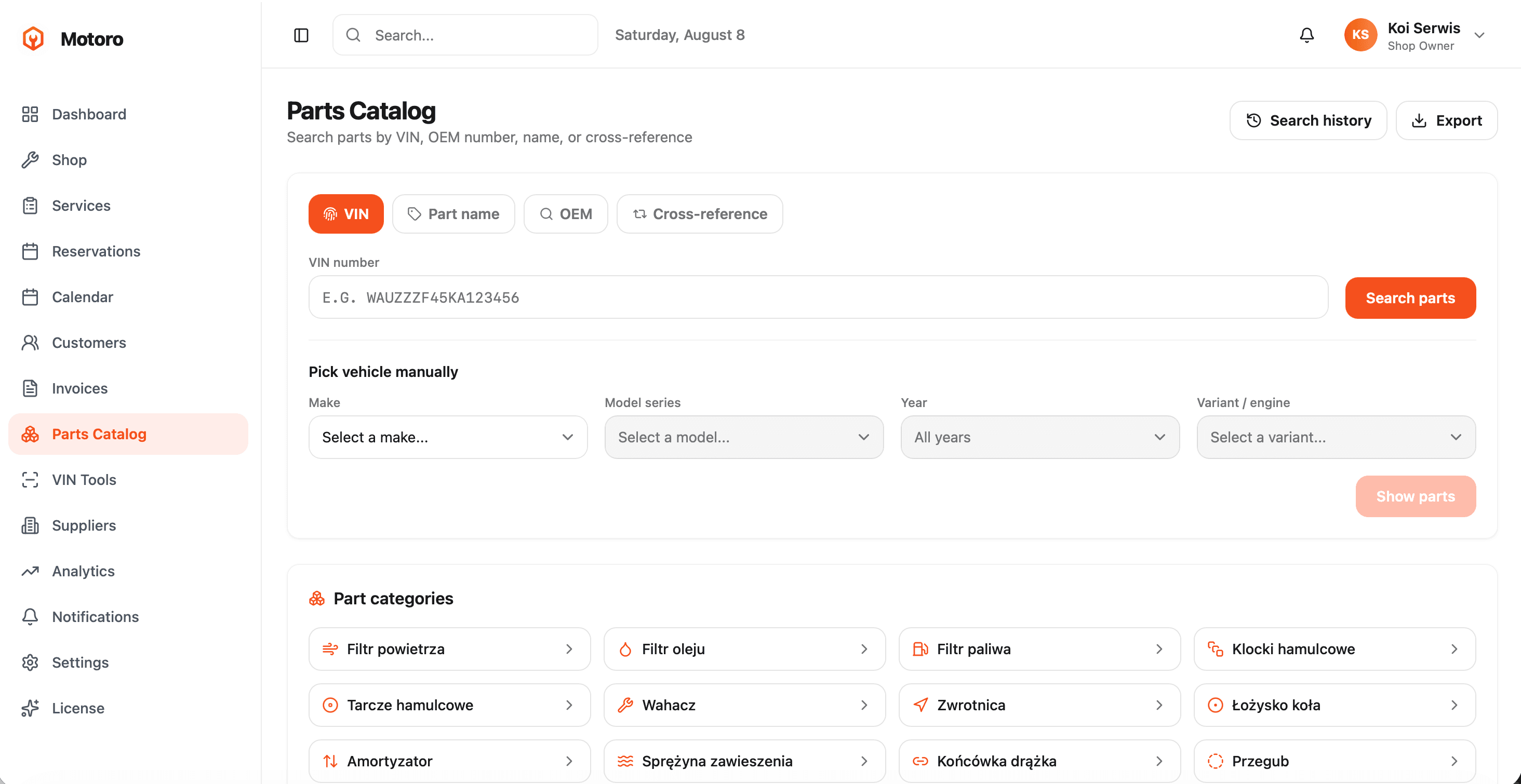Open the Notifications sidebar item
This screenshot has height=784, width=1521.
(x=128, y=616)
